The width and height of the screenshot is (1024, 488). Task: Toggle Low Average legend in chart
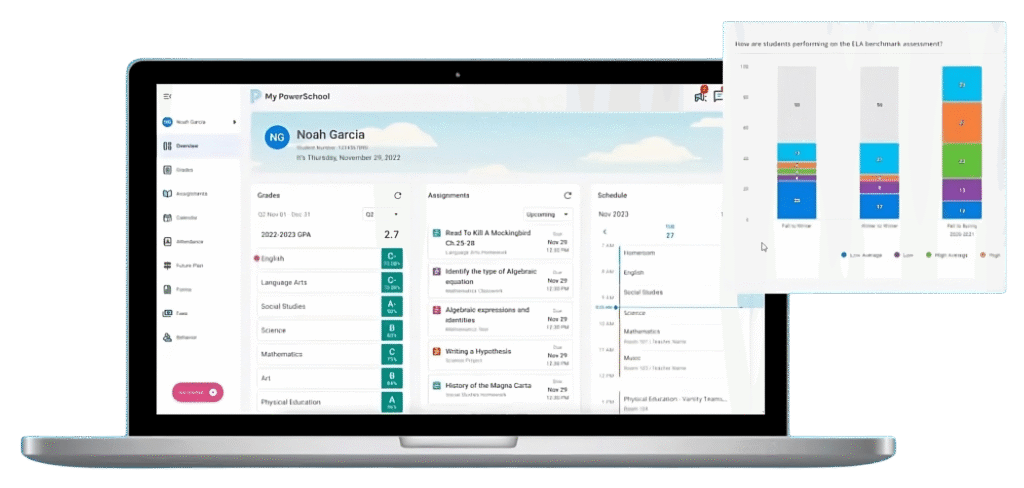click(861, 255)
